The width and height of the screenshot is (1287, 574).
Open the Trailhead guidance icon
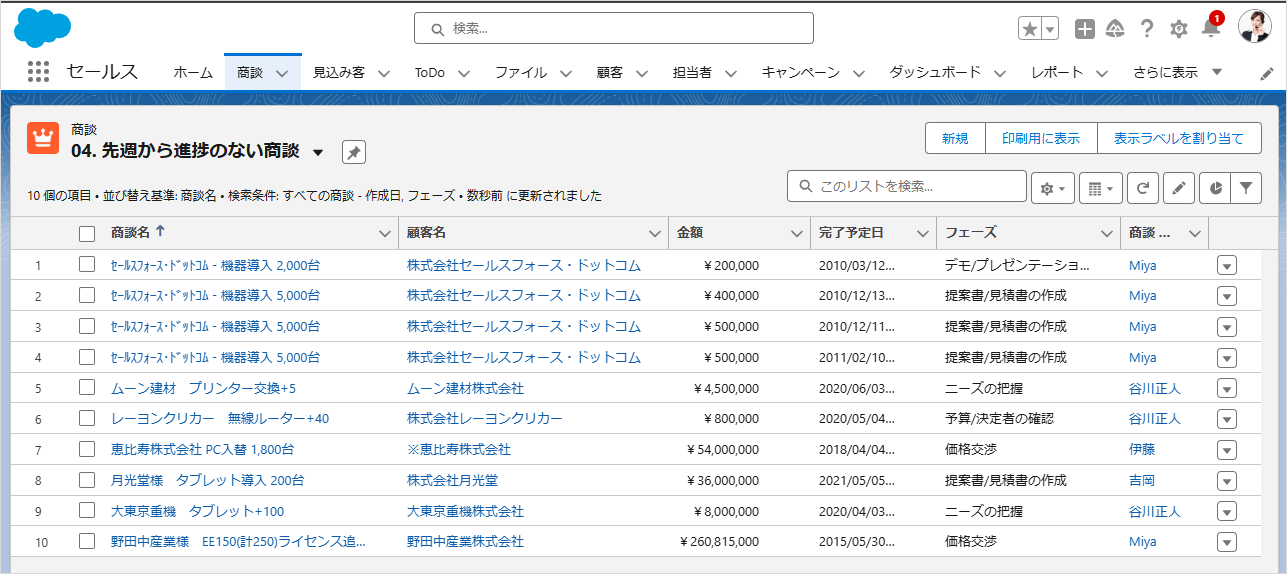[x=1116, y=29]
